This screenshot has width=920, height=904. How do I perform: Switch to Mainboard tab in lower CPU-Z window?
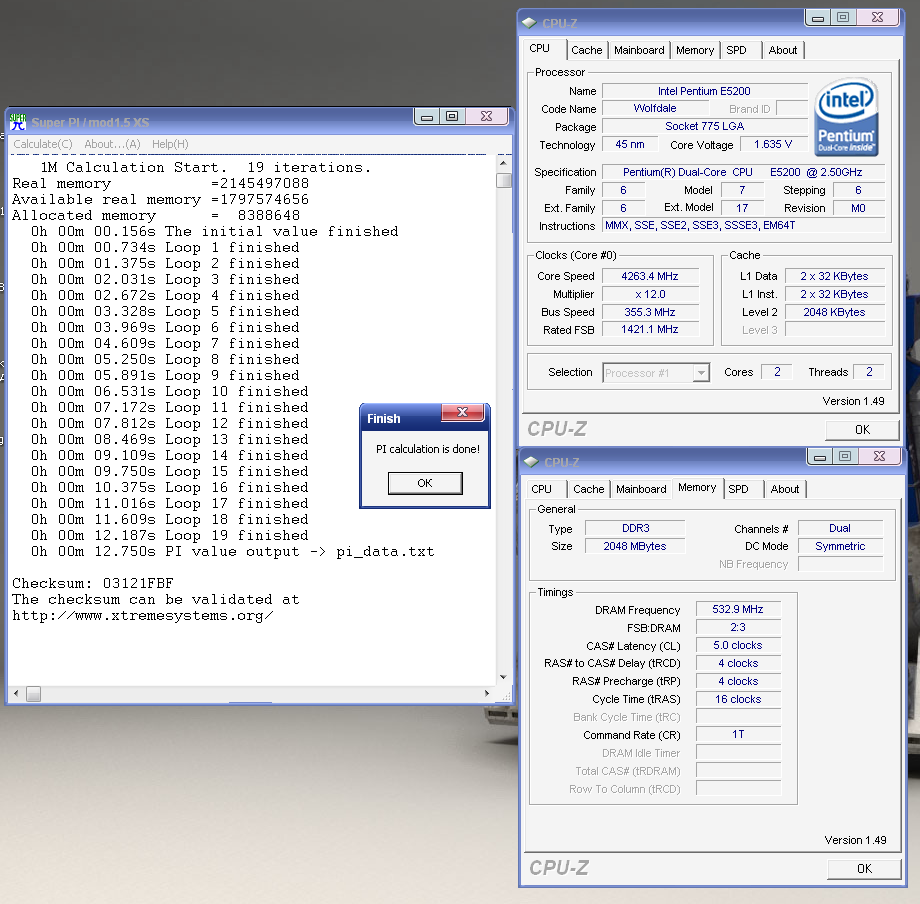click(x=641, y=489)
